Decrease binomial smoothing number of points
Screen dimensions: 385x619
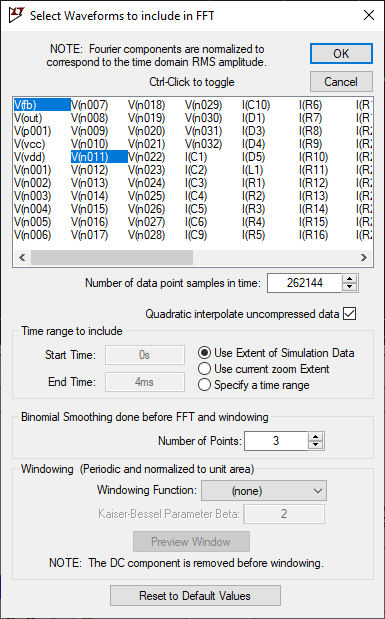(315, 445)
